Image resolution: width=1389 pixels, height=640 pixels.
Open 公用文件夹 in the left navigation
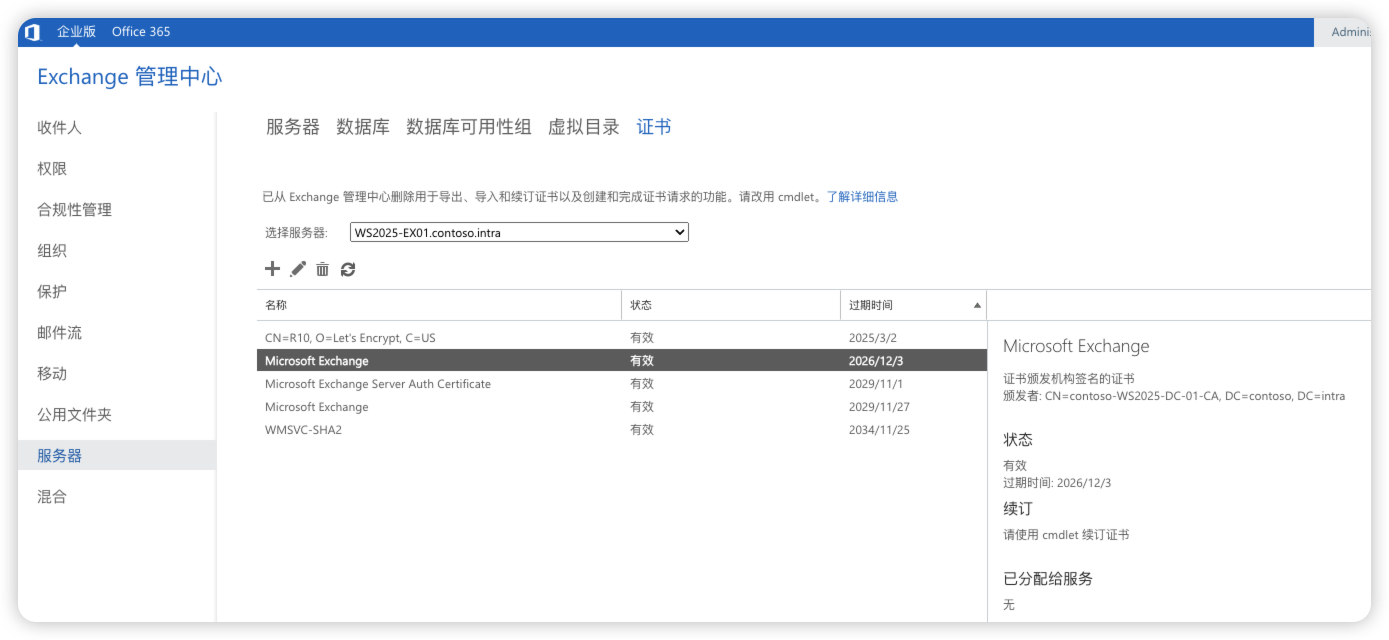74,415
